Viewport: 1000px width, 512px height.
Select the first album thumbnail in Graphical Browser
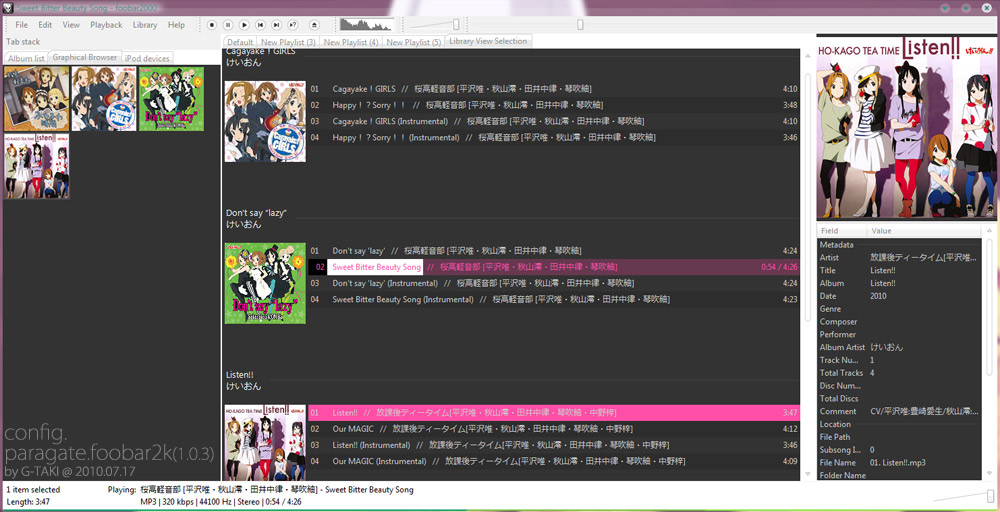tap(36, 99)
